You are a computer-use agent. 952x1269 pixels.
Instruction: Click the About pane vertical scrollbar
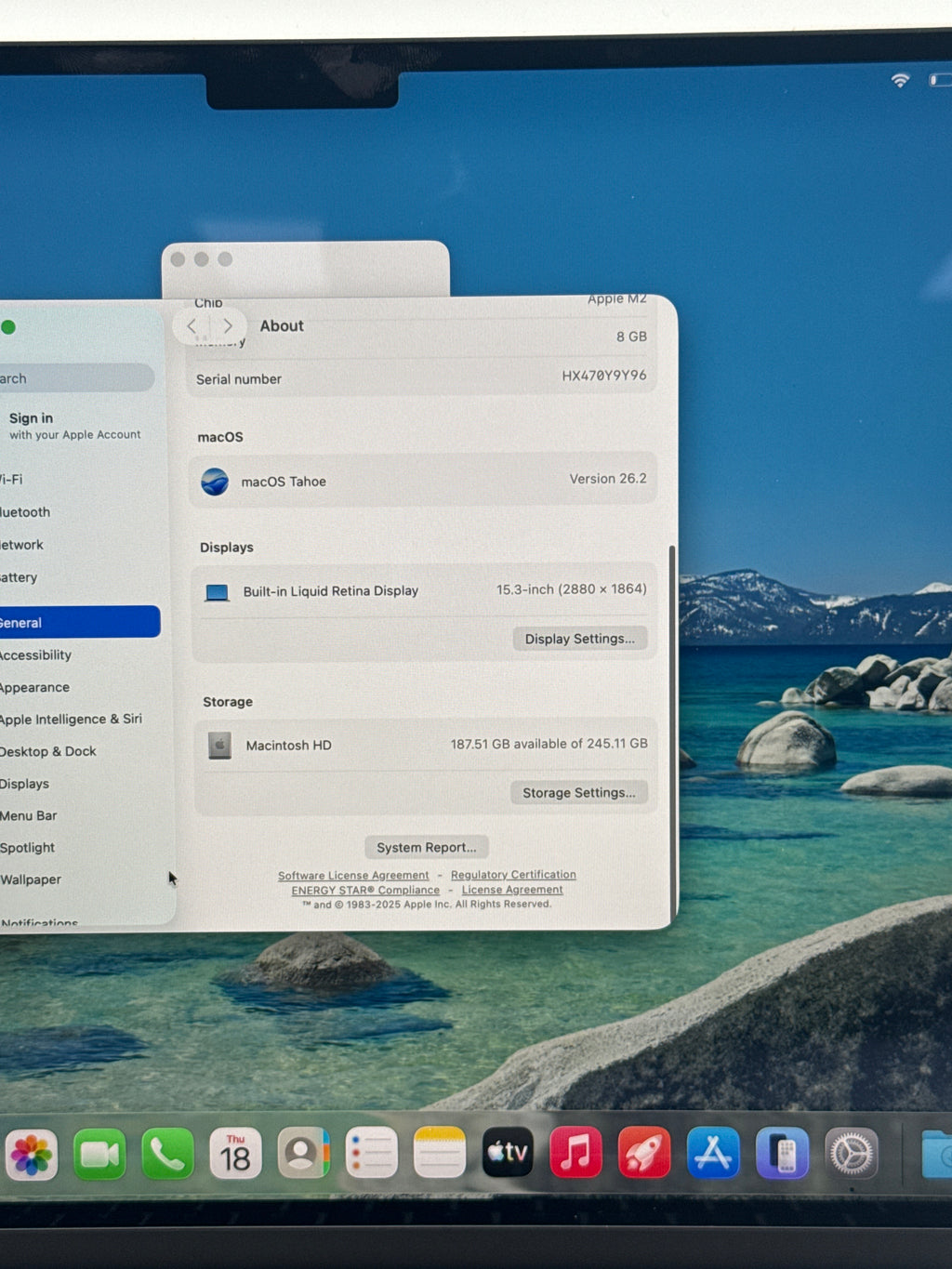[x=671, y=734]
